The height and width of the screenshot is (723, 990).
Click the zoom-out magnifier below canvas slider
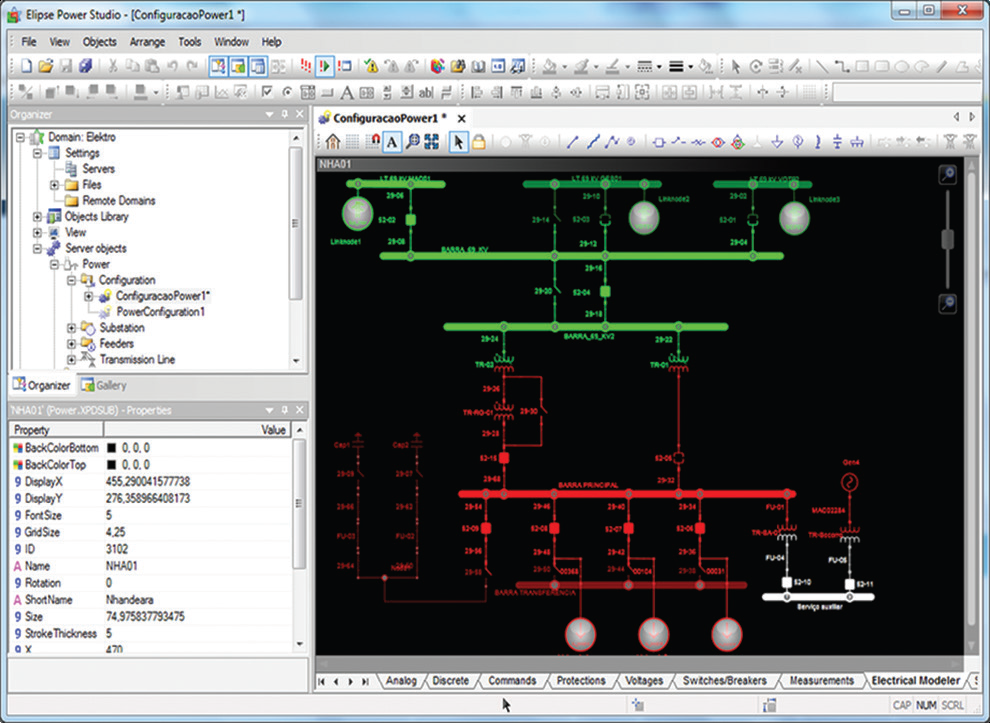948,304
